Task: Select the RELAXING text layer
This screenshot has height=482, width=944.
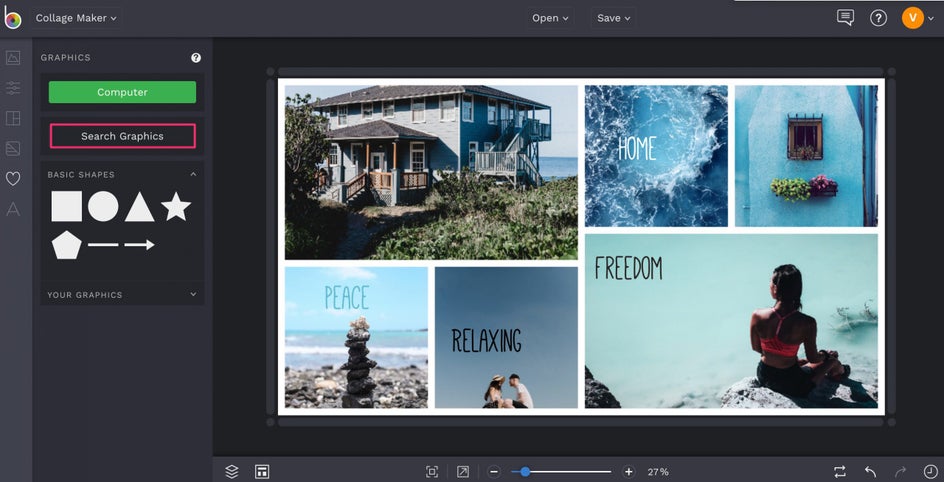Action: pos(486,341)
